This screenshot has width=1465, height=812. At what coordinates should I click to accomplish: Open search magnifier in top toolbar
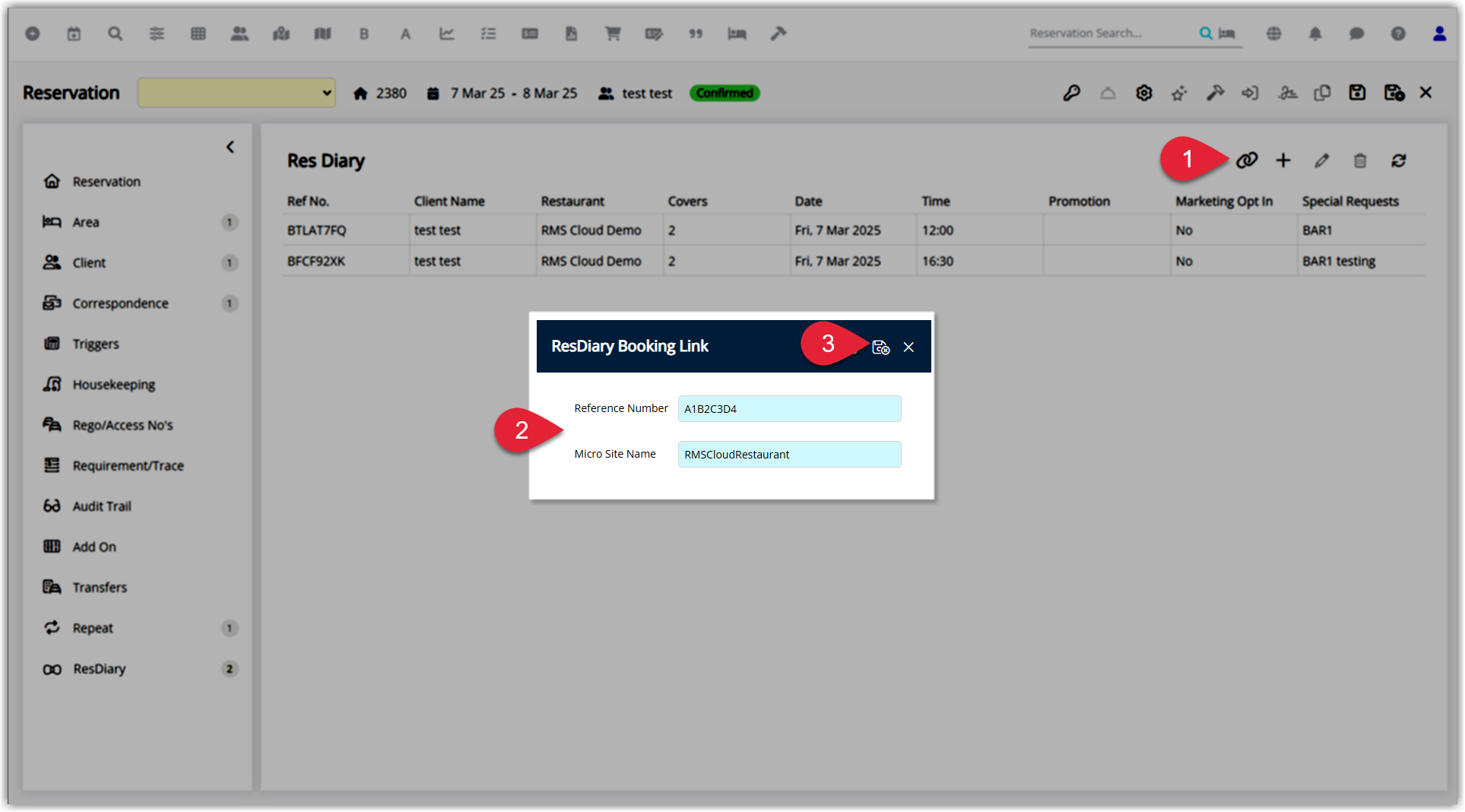tap(115, 33)
